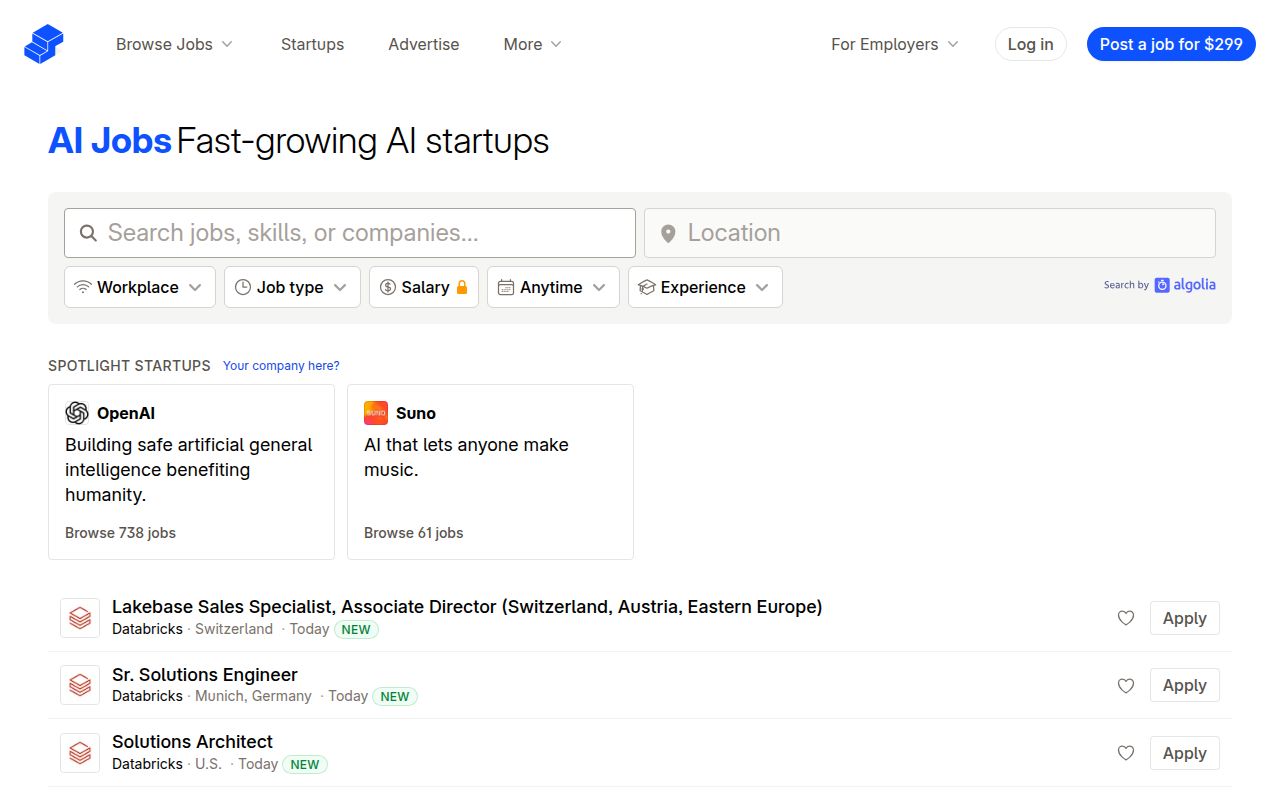
Task: Click Databricks name under Lakebase Sales Specialist
Action: (147, 629)
